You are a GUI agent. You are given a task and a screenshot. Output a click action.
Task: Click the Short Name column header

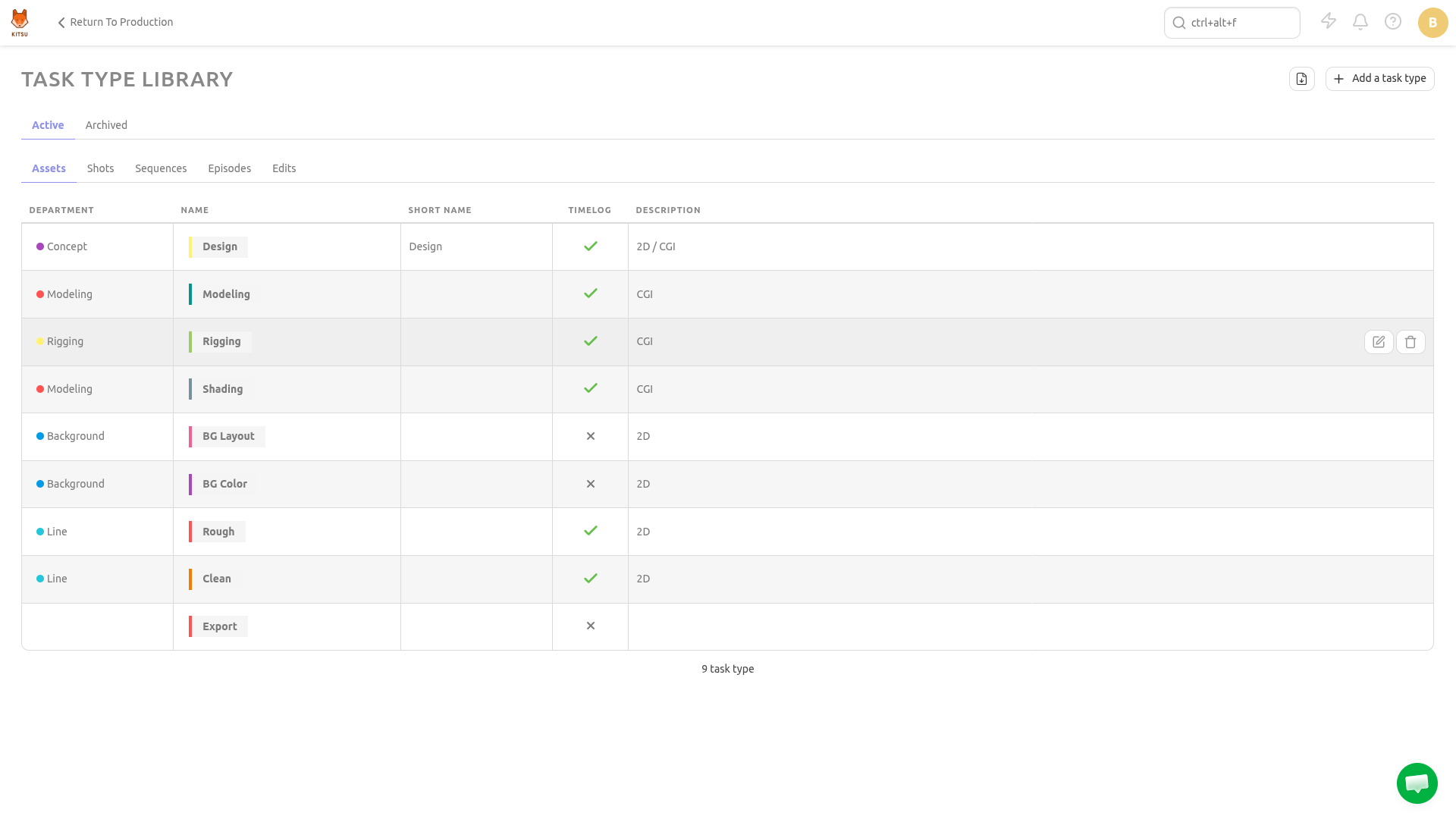click(x=440, y=210)
